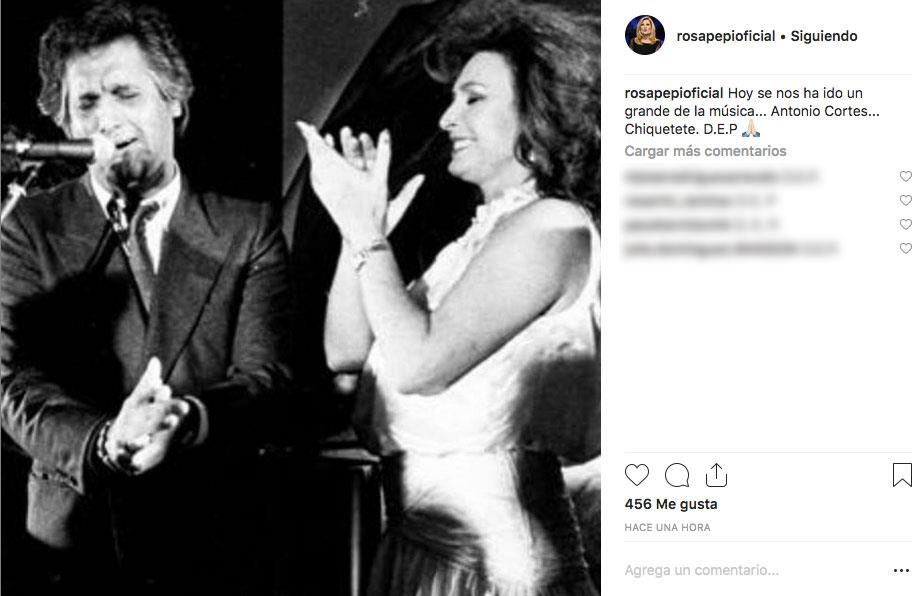Click the share post icon

pos(716,474)
